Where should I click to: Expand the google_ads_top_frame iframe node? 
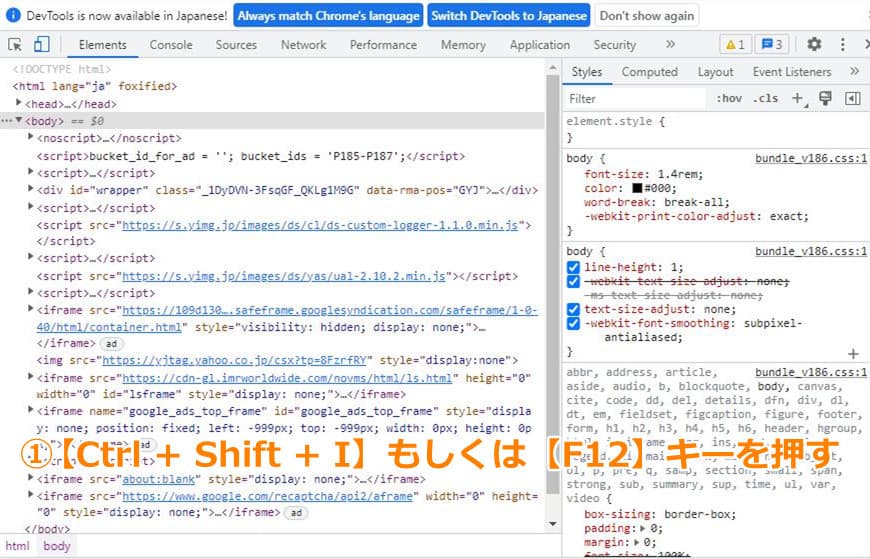[31, 410]
